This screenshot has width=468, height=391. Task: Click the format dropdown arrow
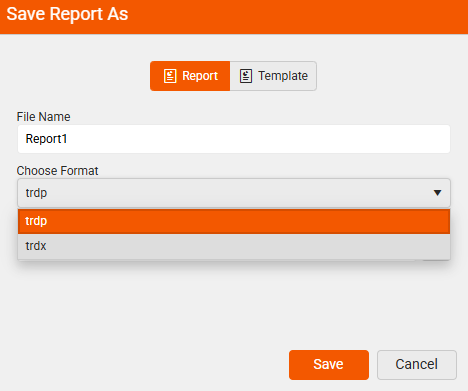tap(437, 193)
